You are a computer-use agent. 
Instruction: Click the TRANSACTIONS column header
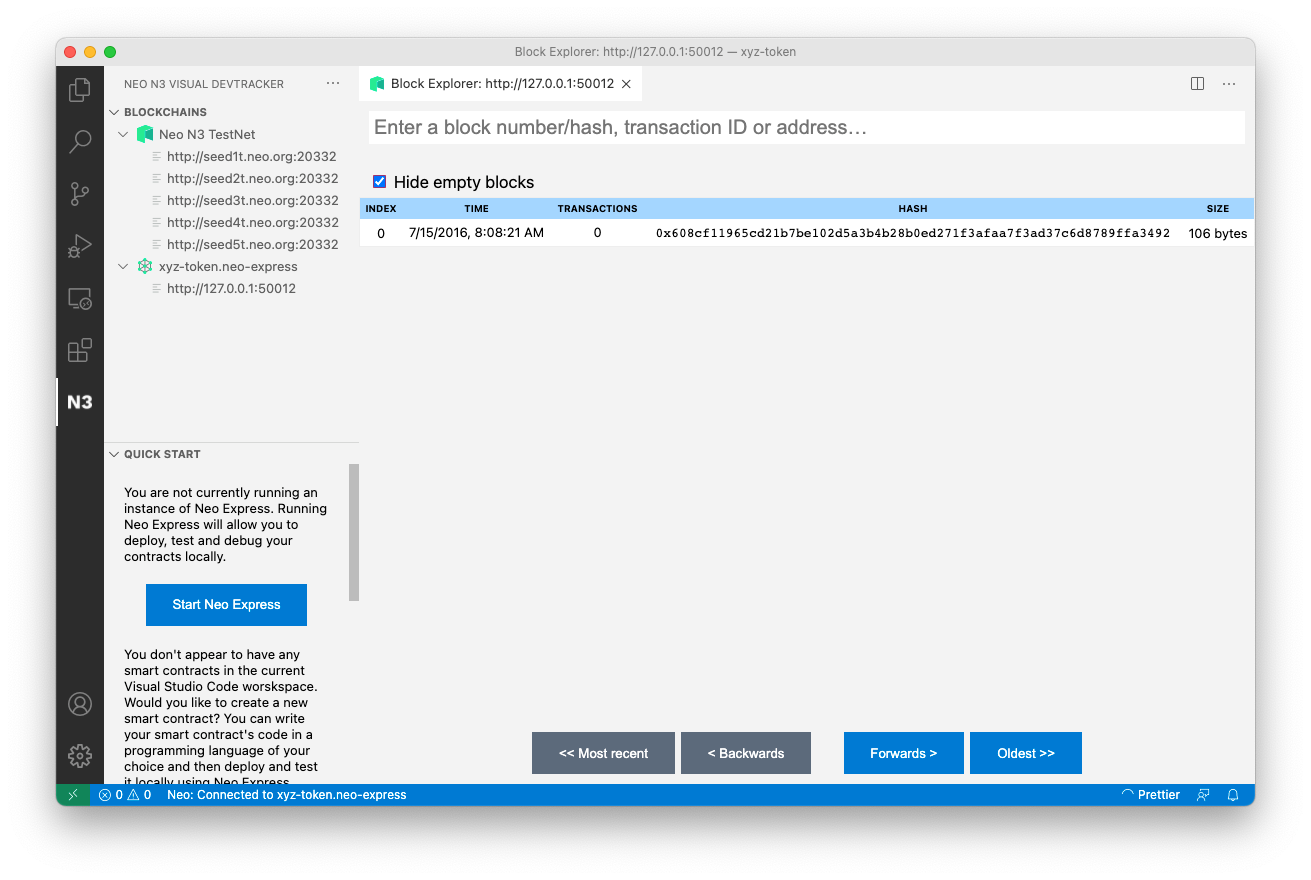[597, 209]
